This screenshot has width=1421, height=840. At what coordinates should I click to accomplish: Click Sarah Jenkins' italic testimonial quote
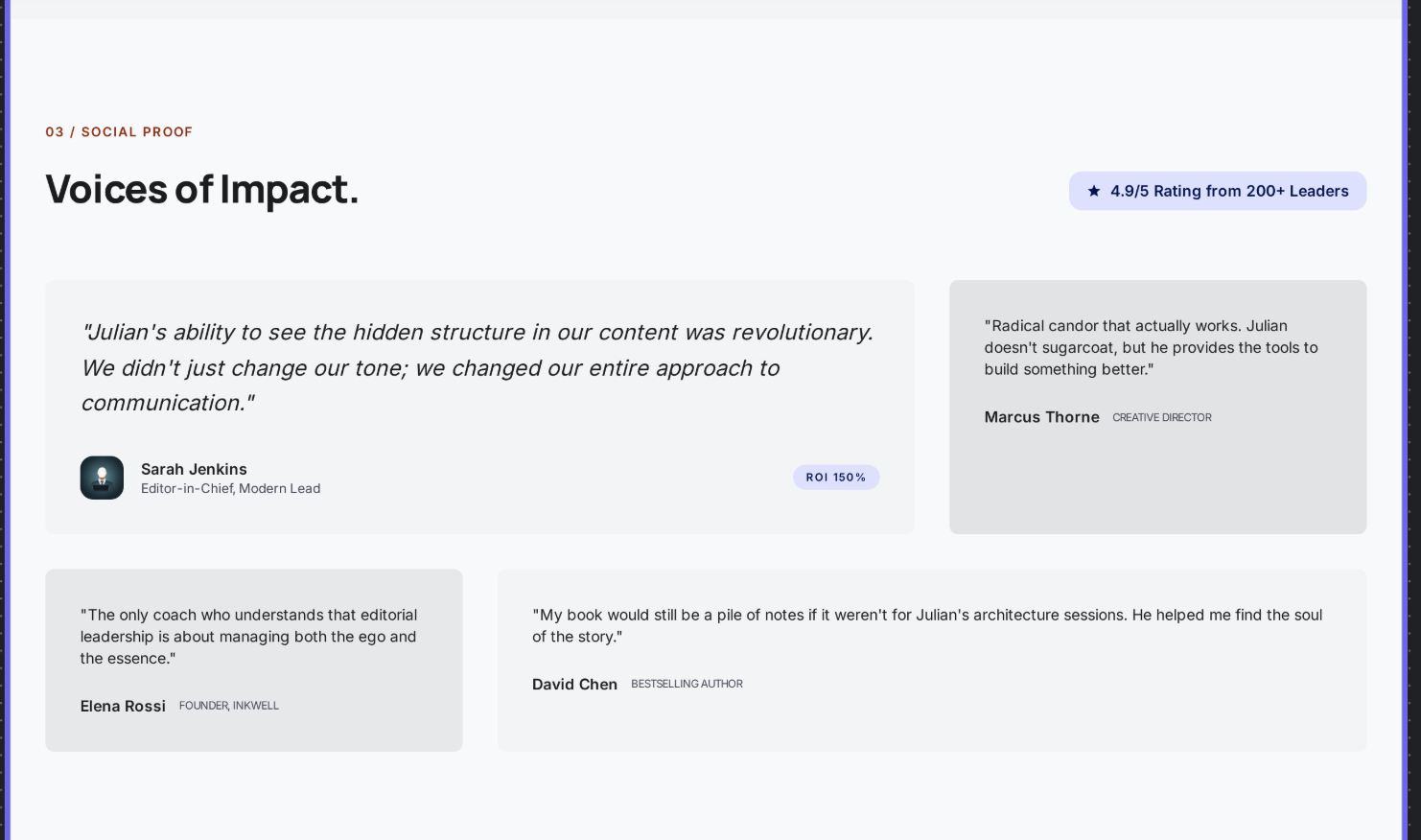coord(478,367)
